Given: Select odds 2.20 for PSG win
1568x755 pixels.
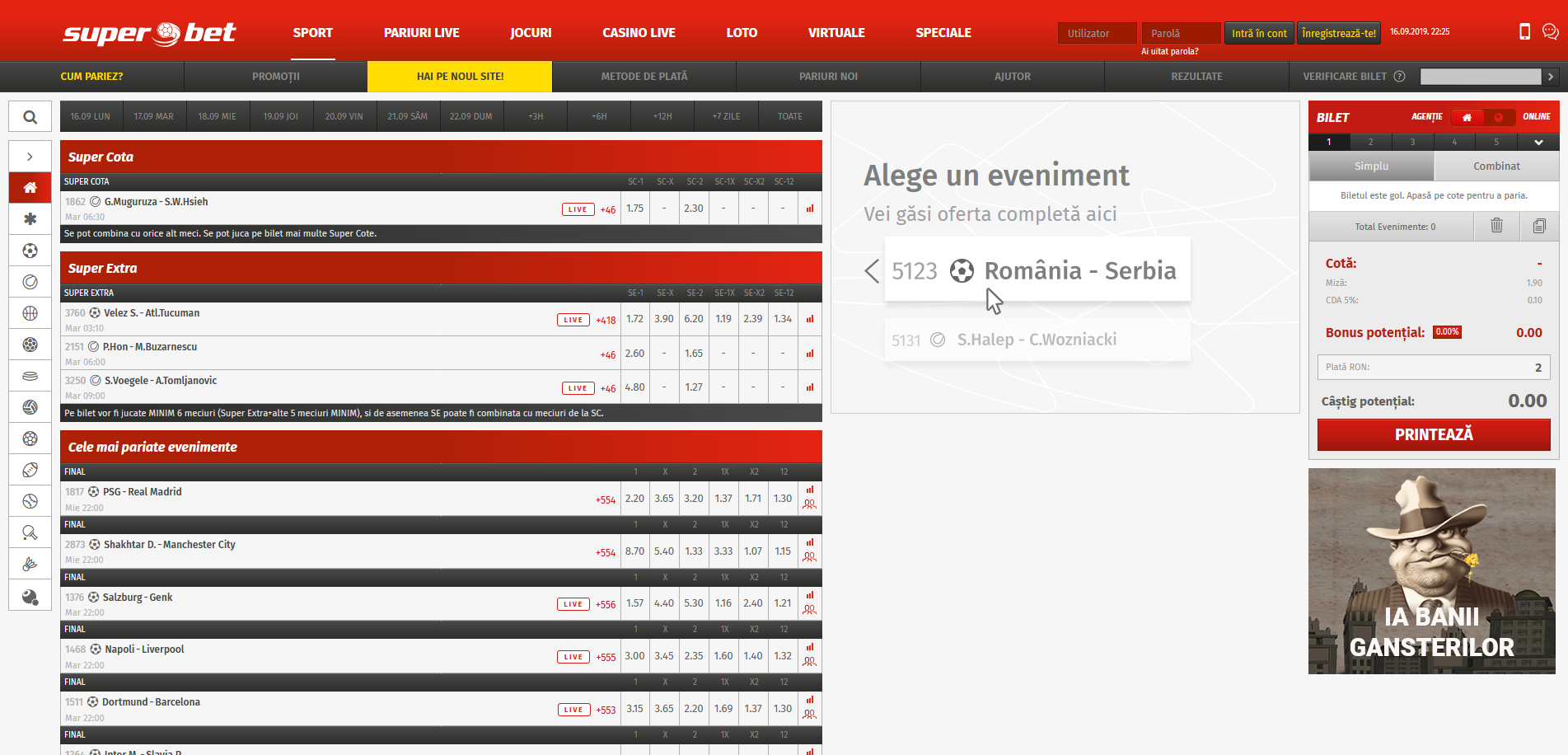Looking at the screenshot, I should tap(634, 499).
